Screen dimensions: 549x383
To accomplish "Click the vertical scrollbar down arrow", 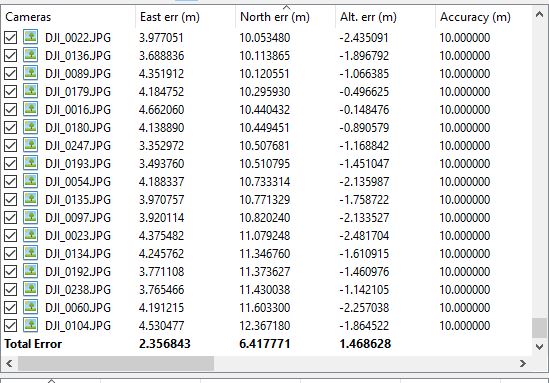I will point(539,346).
